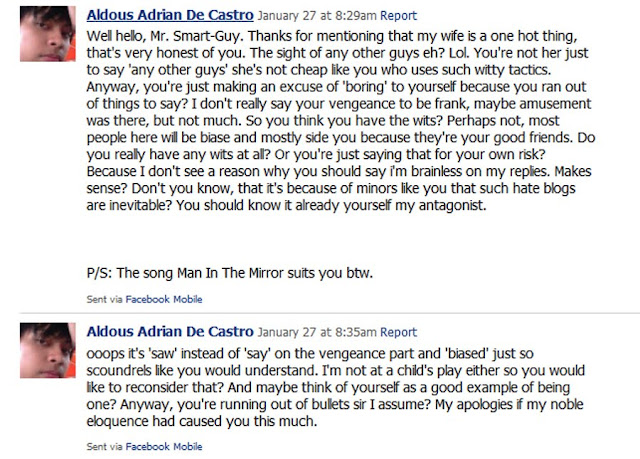Select the 'January 27 at 8:35am' timestamp
This screenshot has height=459, width=640.
click(x=317, y=332)
